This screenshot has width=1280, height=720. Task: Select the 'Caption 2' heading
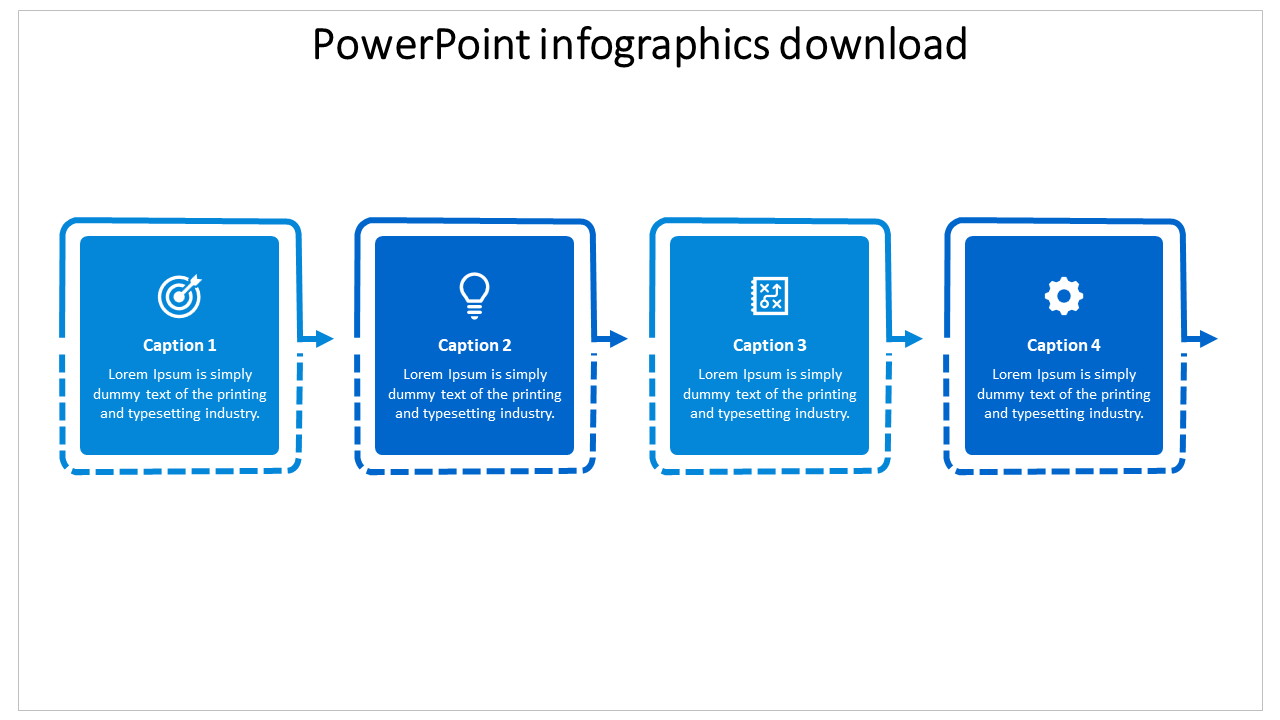(x=475, y=345)
